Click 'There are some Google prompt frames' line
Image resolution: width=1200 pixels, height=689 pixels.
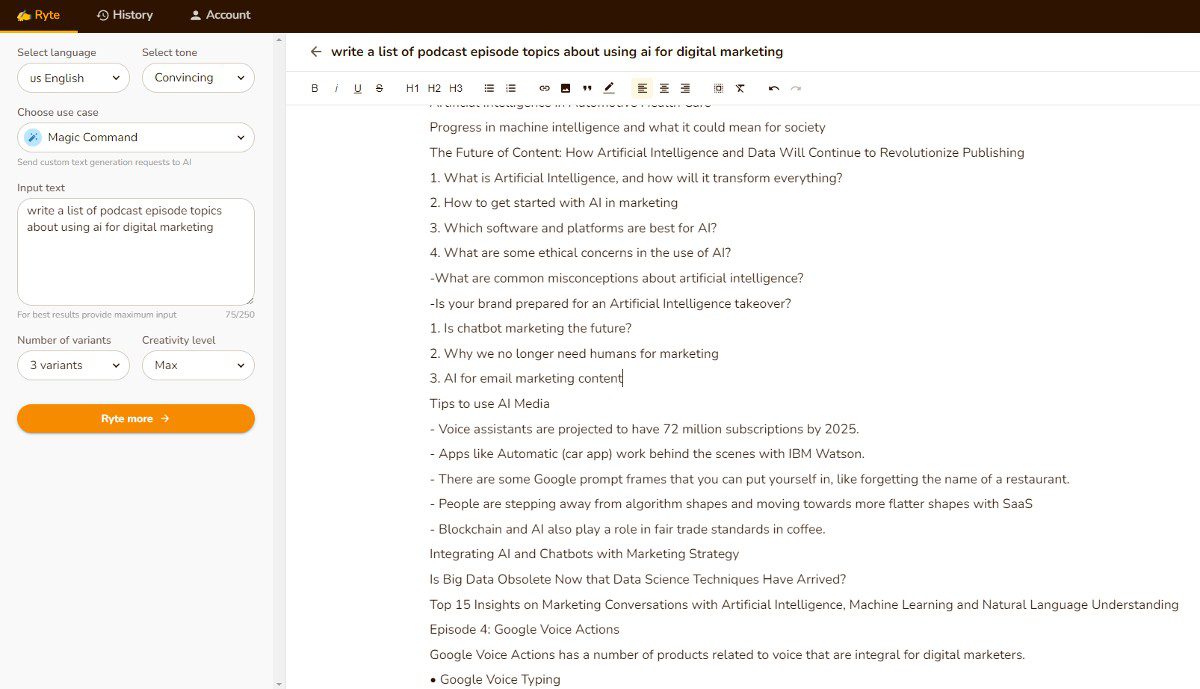750,479
